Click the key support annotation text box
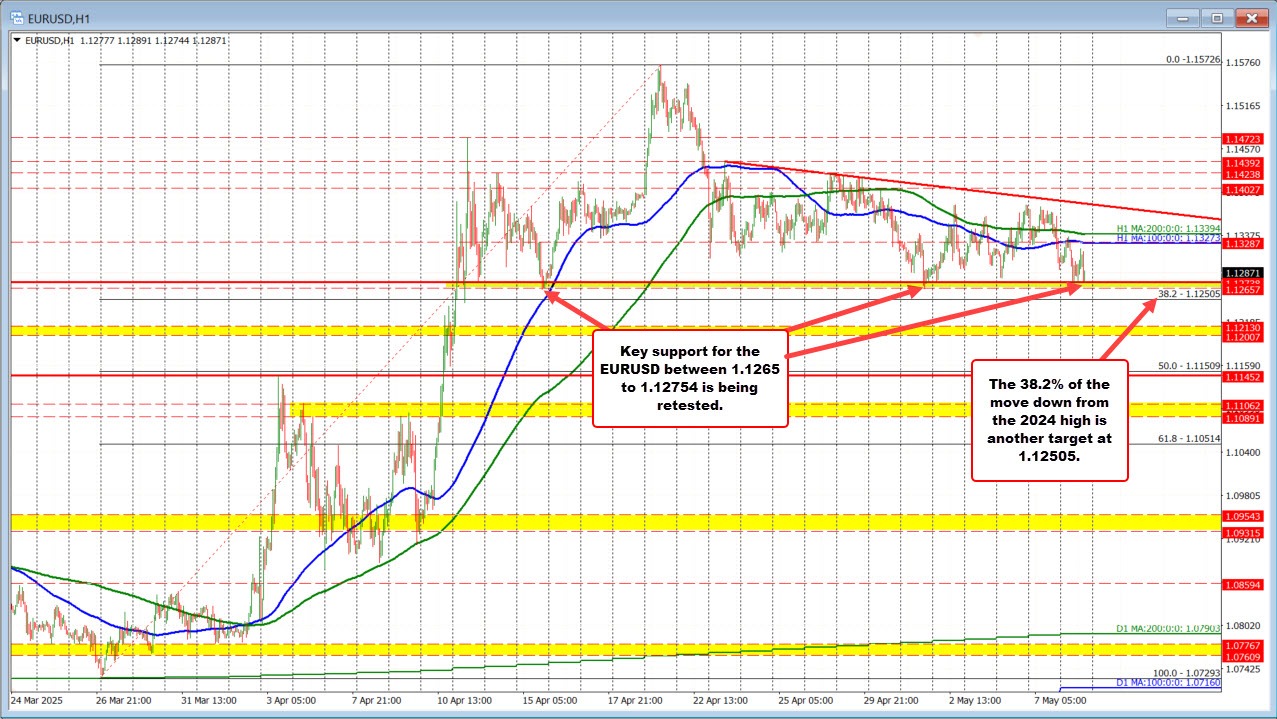This screenshot has height=719, width=1277. 690,378
